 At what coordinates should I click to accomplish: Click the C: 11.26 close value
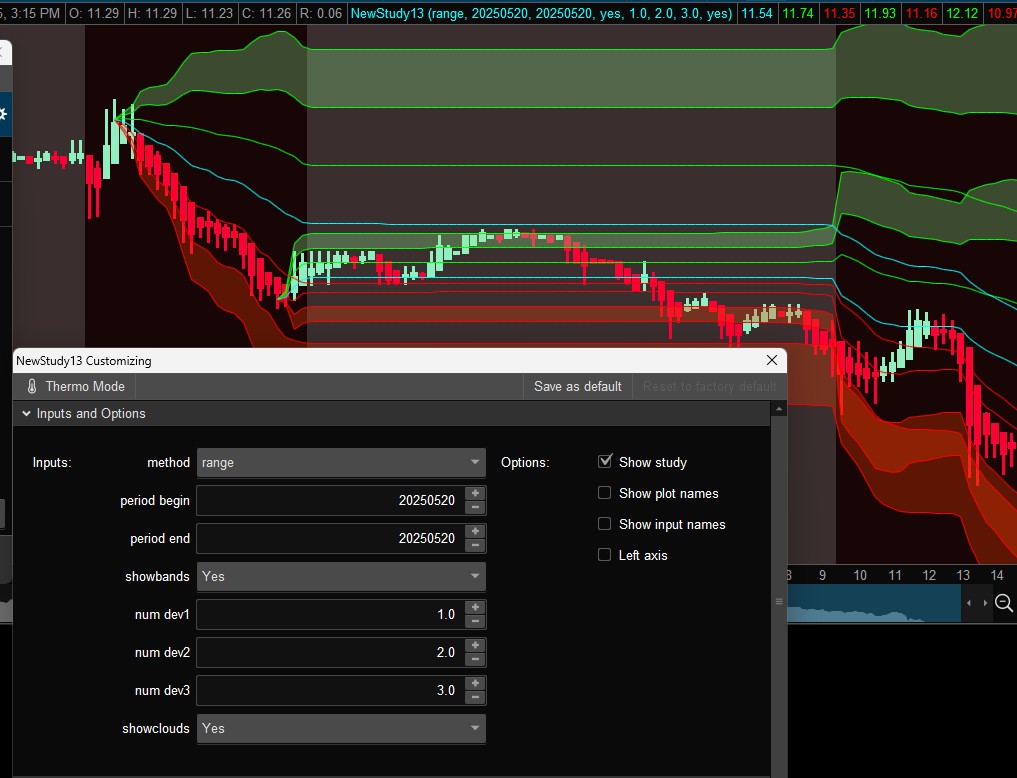point(267,13)
